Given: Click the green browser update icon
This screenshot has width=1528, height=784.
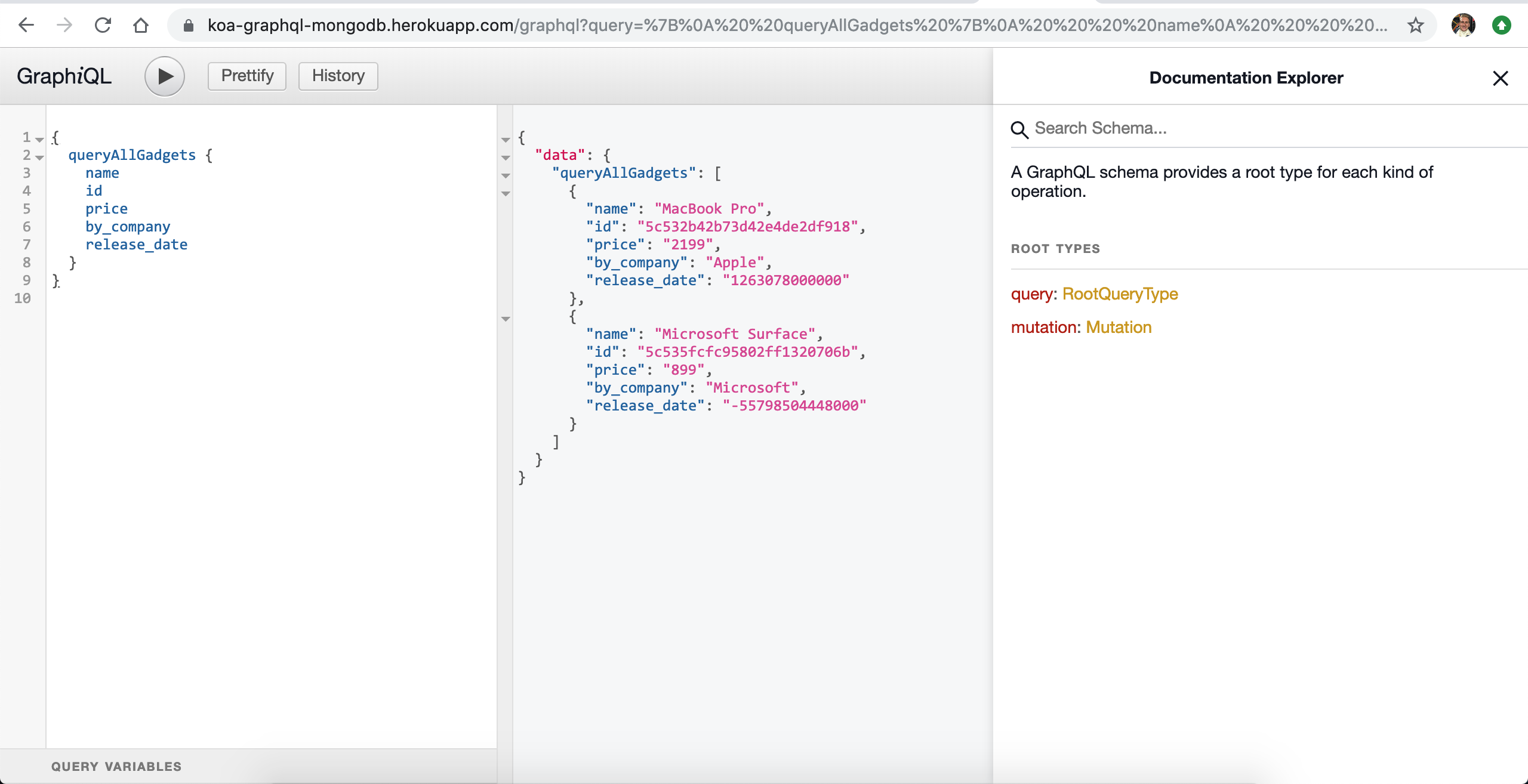Looking at the screenshot, I should click(x=1502, y=25).
